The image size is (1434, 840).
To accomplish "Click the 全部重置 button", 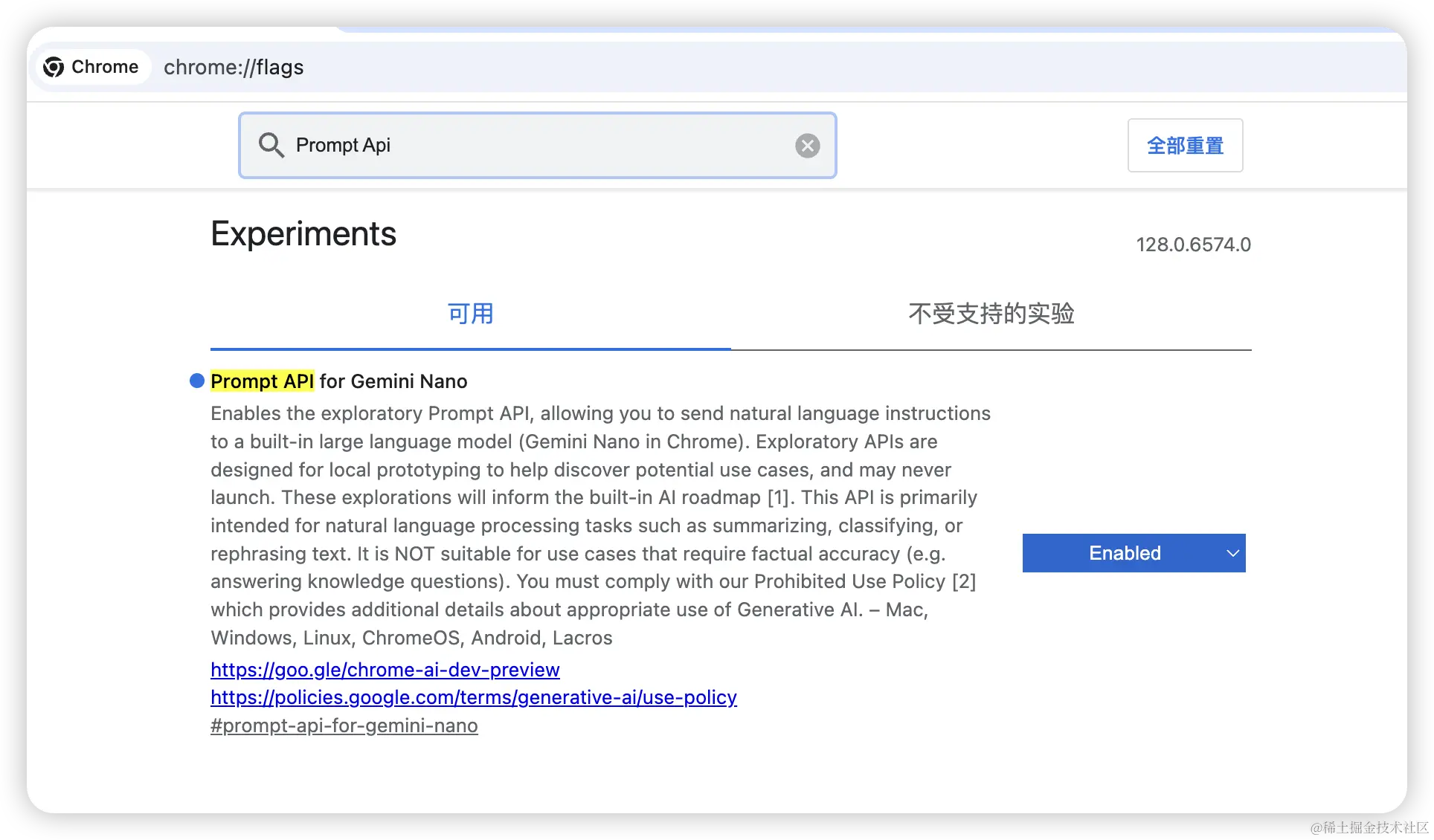I will pyautogui.click(x=1185, y=146).
